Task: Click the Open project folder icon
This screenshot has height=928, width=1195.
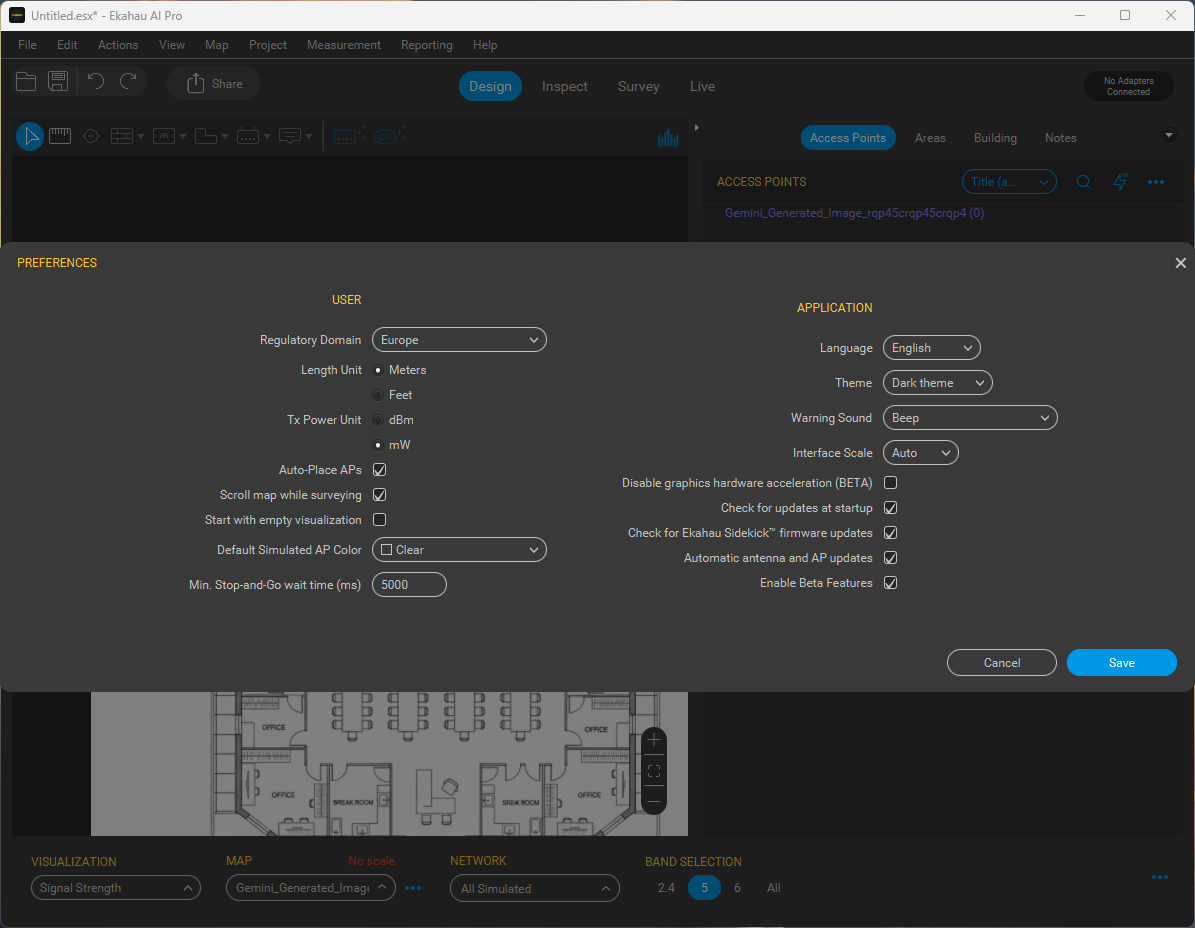Action: (x=26, y=82)
